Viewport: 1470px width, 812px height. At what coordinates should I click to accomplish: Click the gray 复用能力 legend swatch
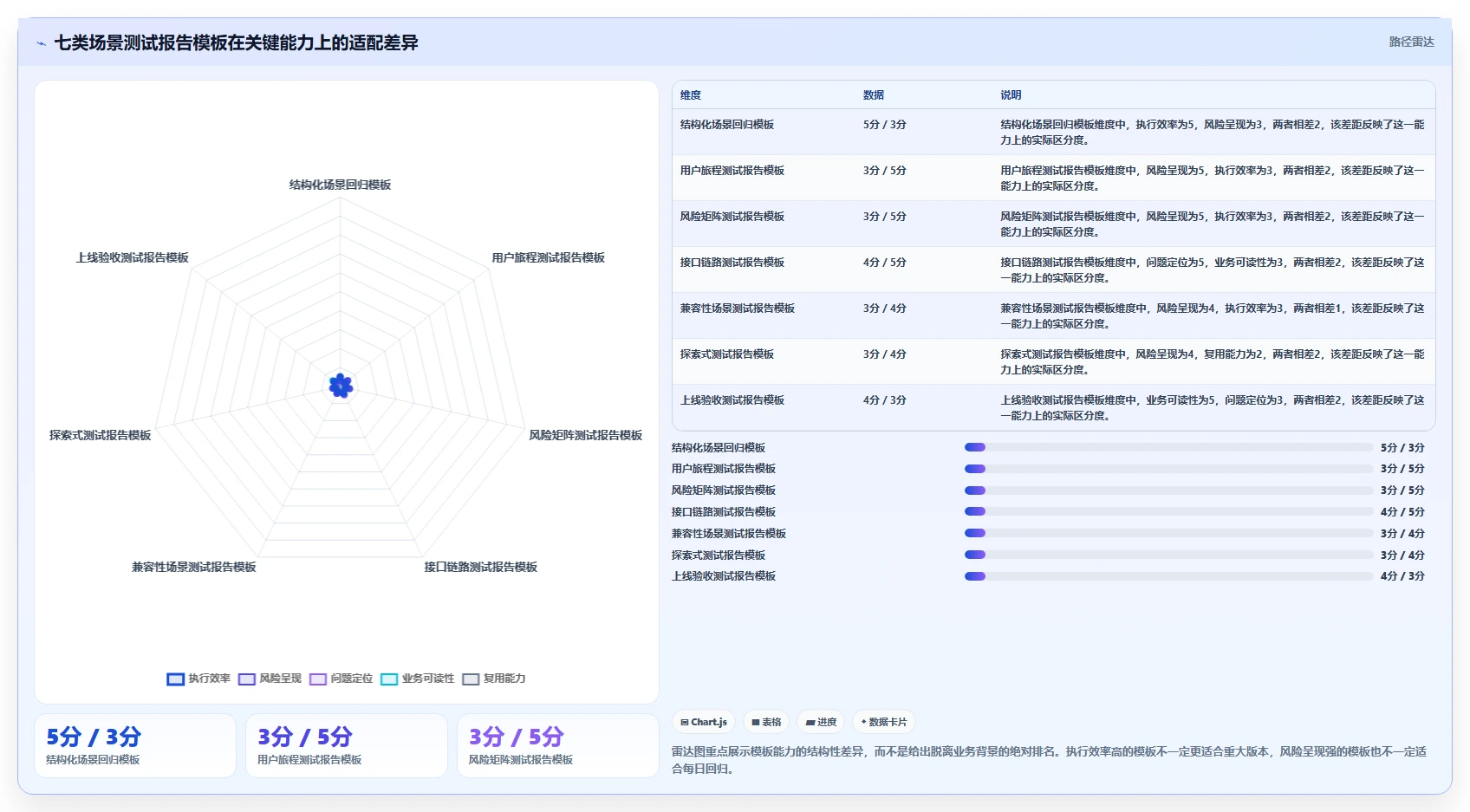pos(471,679)
